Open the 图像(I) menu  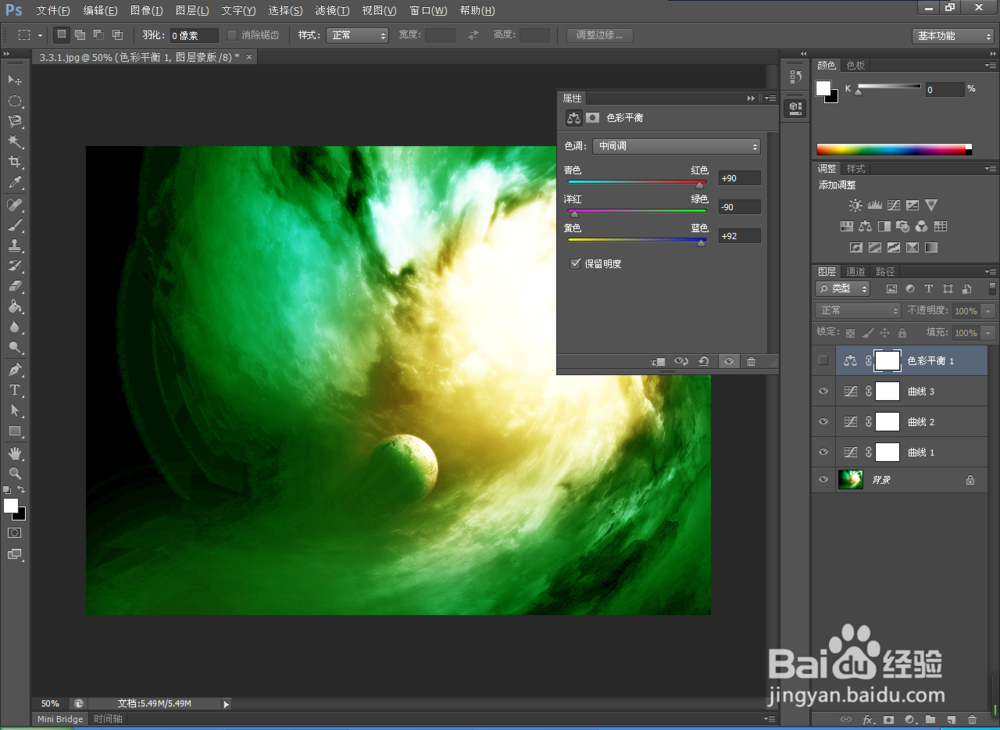coord(146,11)
